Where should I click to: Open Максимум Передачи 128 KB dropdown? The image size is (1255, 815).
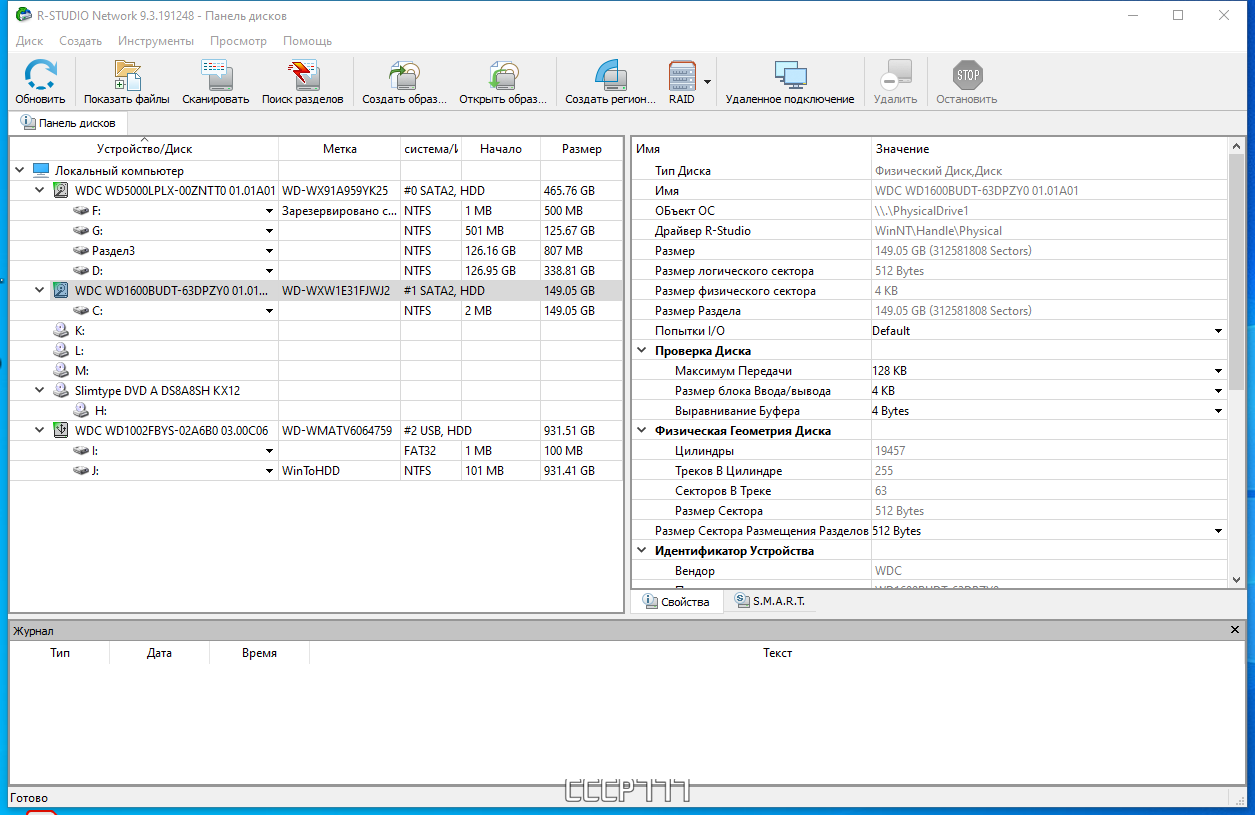tap(1218, 371)
